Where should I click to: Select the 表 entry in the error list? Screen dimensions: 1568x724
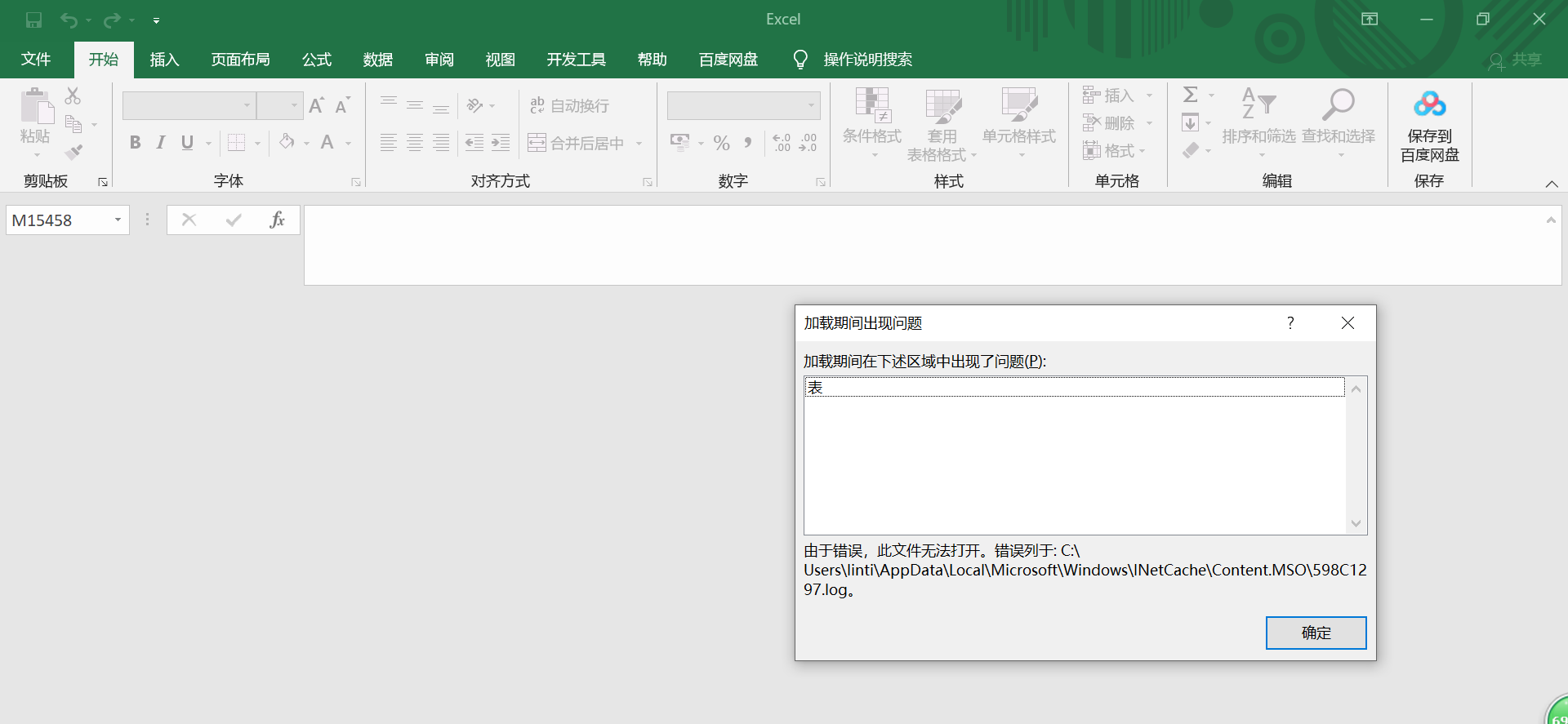click(1073, 387)
